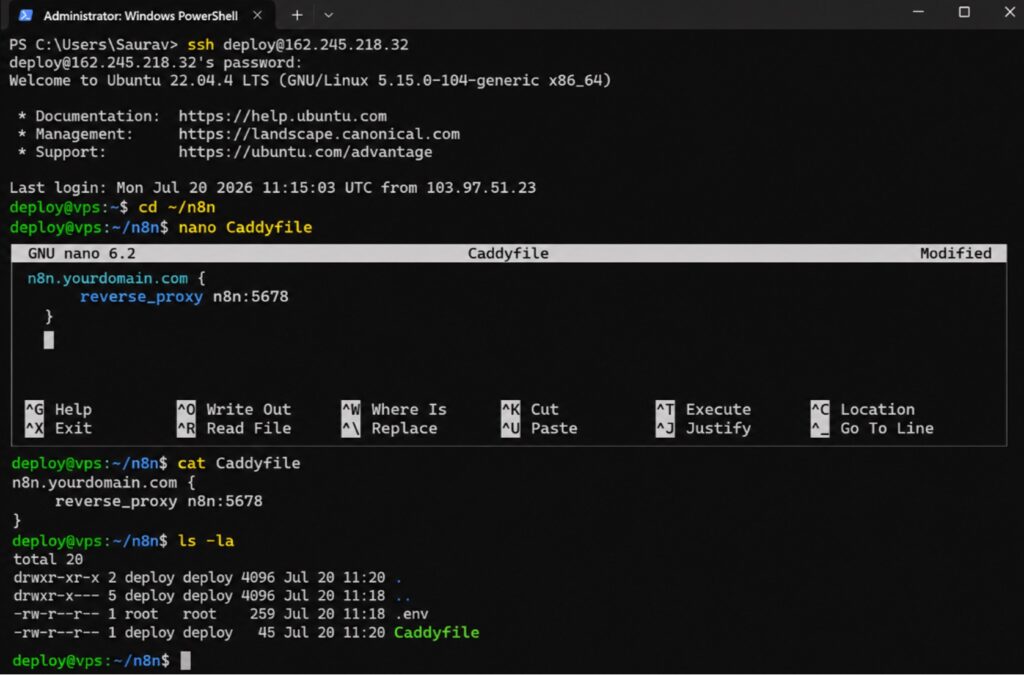Click the ^K Cut shortcut
The width and height of the screenshot is (1024, 675).
[530, 409]
